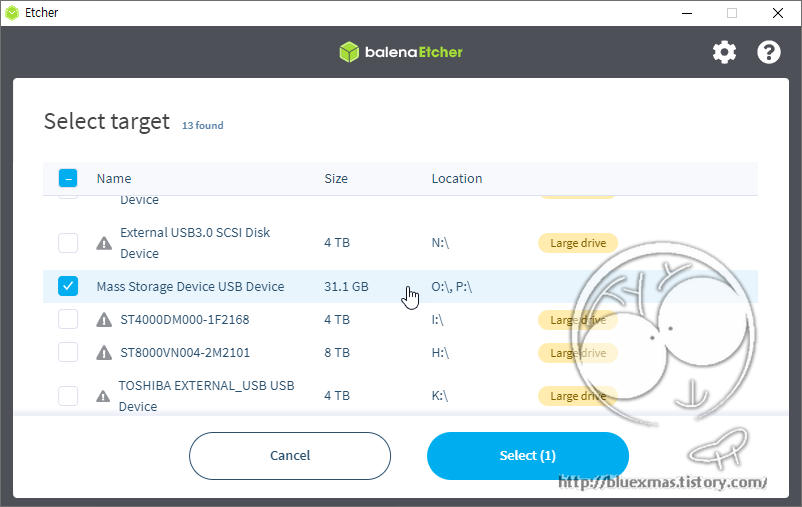Screen dimensions: 802x507
Task: Click the Location column header
Action: [457, 179]
